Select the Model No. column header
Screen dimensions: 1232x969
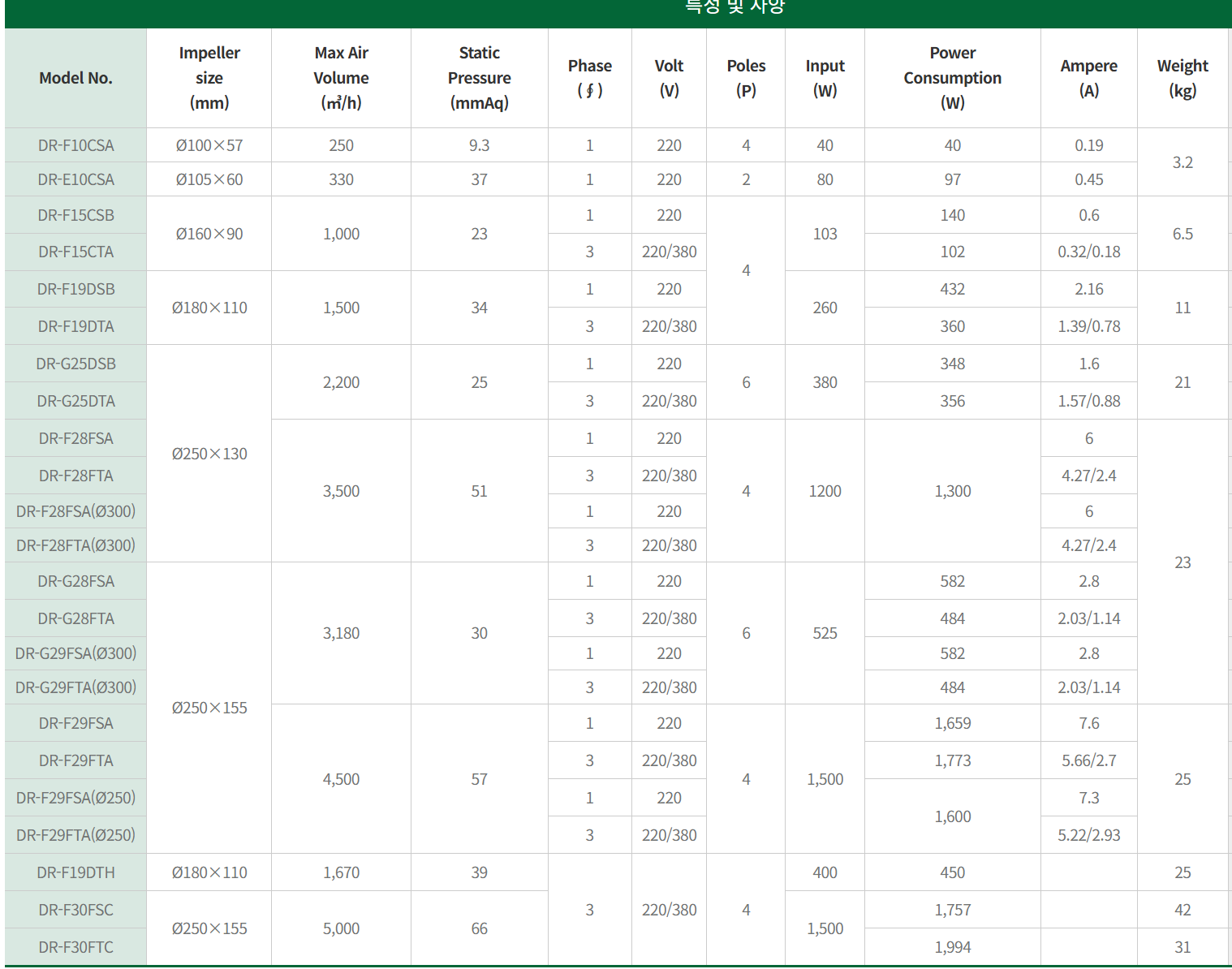coord(75,78)
